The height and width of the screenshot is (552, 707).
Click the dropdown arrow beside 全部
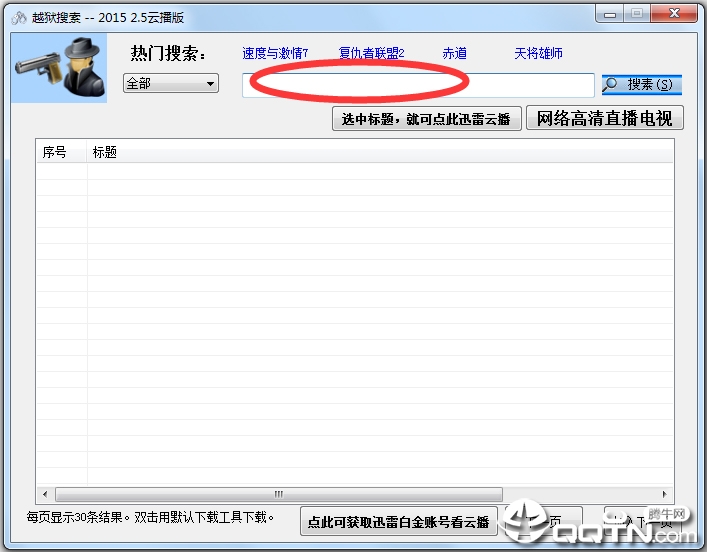pyautogui.click(x=210, y=84)
